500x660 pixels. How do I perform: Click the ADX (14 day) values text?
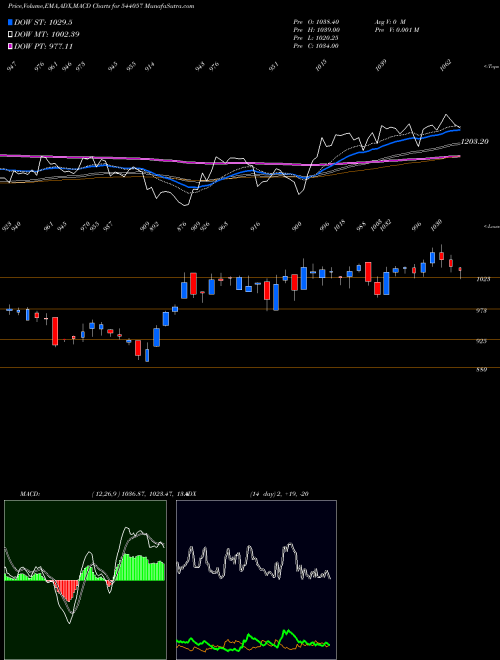coord(279,494)
